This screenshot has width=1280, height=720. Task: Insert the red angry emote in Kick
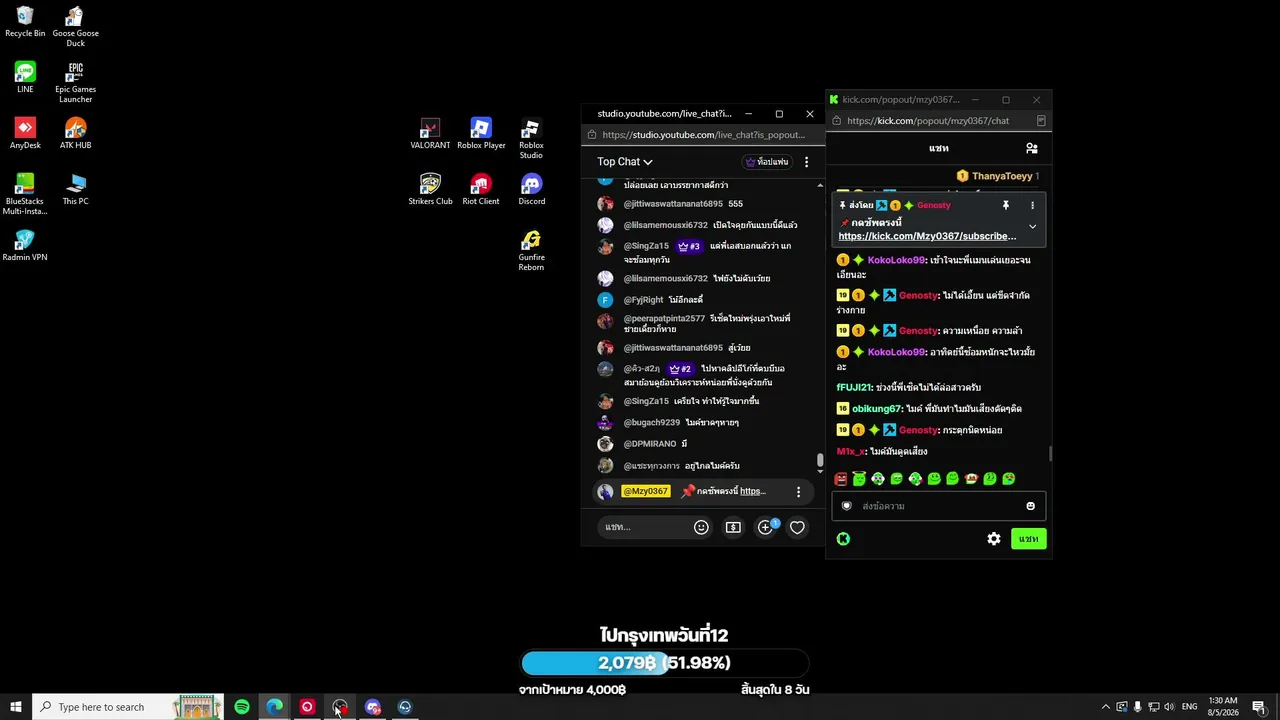click(x=841, y=479)
